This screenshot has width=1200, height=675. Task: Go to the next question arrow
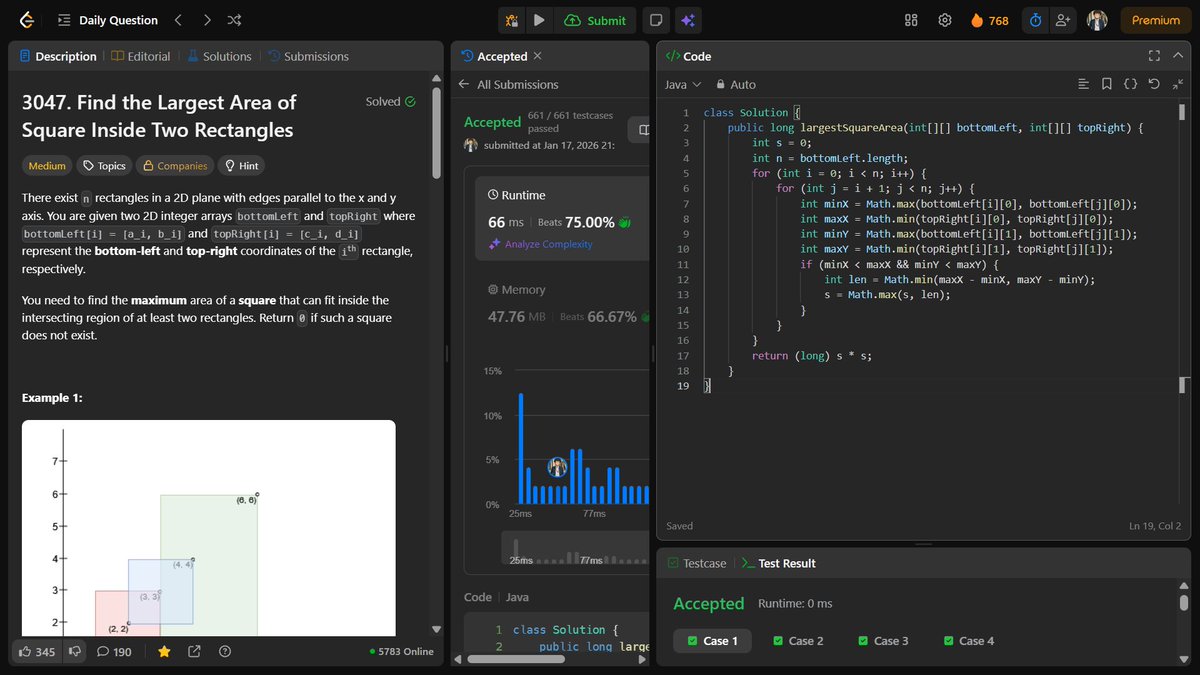pos(206,20)
